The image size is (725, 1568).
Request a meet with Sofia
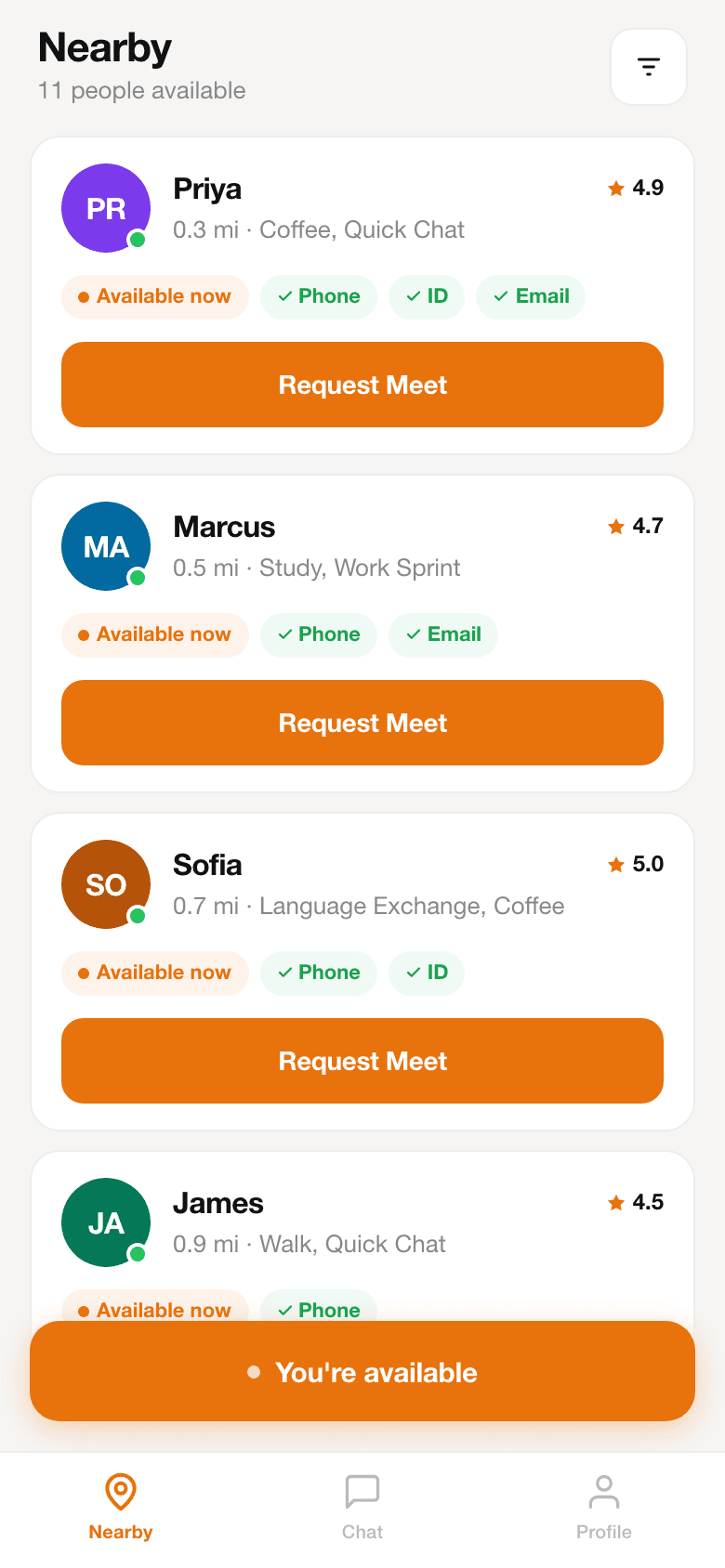coord(362,1061)
